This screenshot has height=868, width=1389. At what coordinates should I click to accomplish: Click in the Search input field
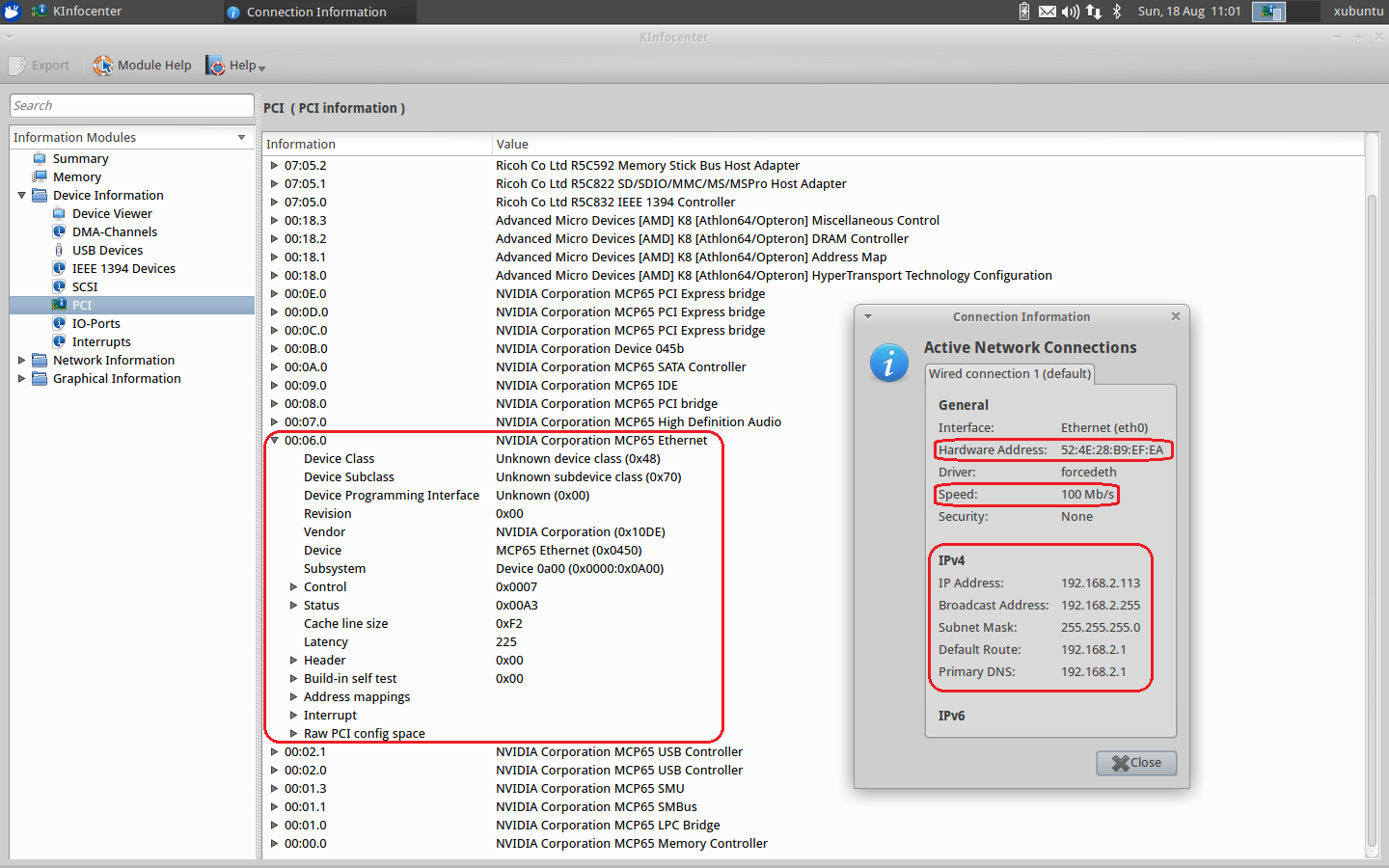(x=132, y=105)
